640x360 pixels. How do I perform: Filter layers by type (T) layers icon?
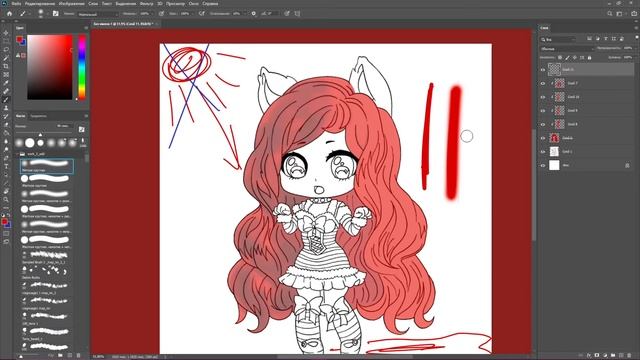coord(606,39)
